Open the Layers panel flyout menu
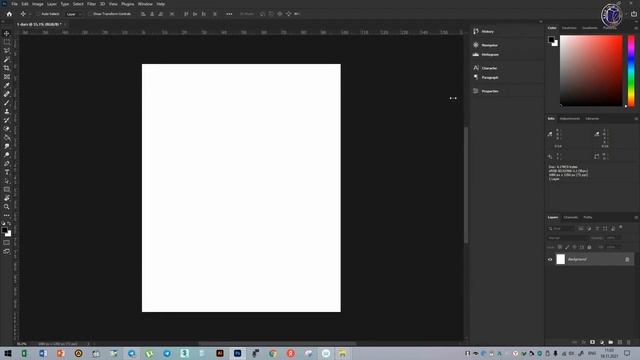The height and width of the screenshot is (360, 640). [636, 218]
